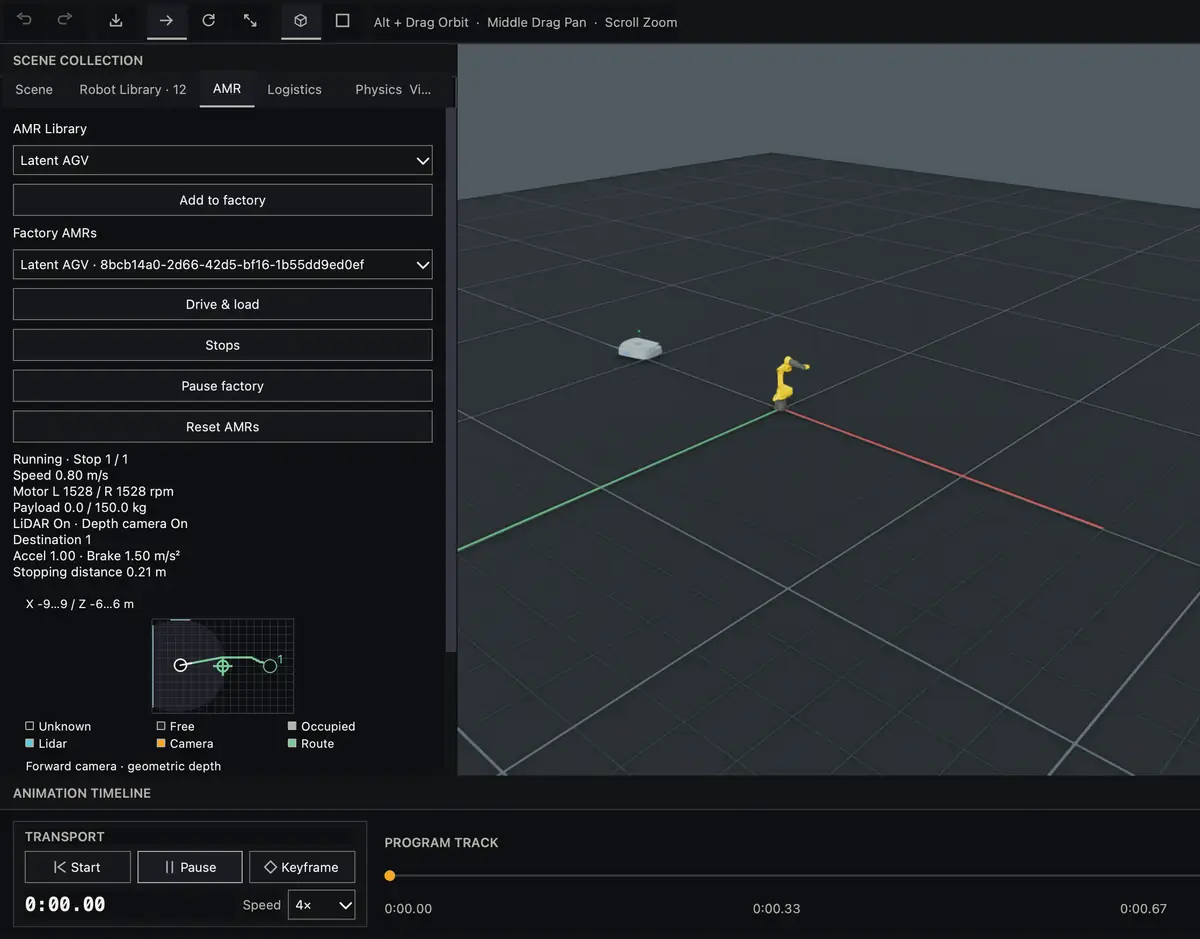
Task: Click the white start circle on the minimap
Action: 181,664
